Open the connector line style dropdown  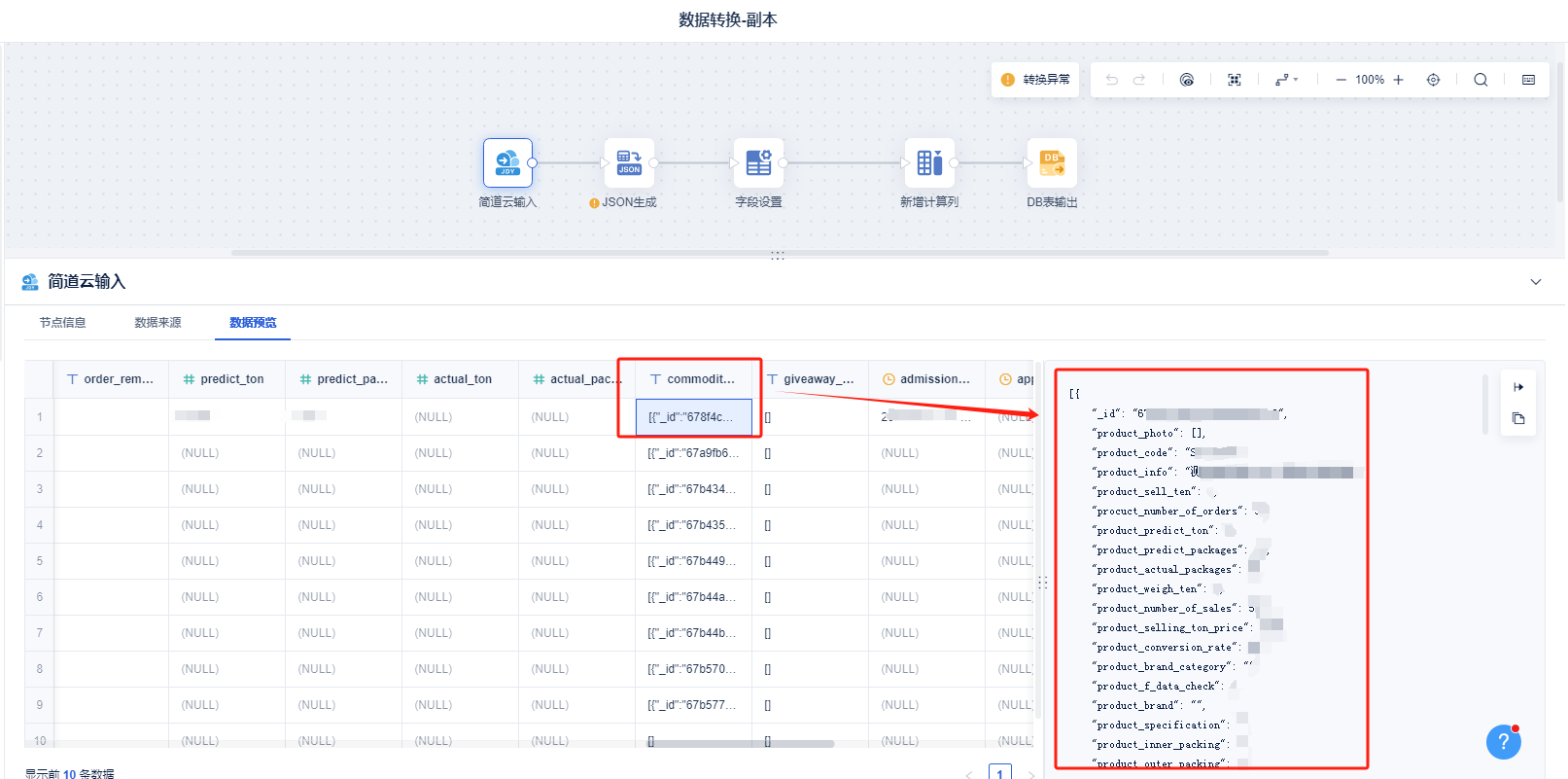pyautogui.click(x=1286, y=80)
